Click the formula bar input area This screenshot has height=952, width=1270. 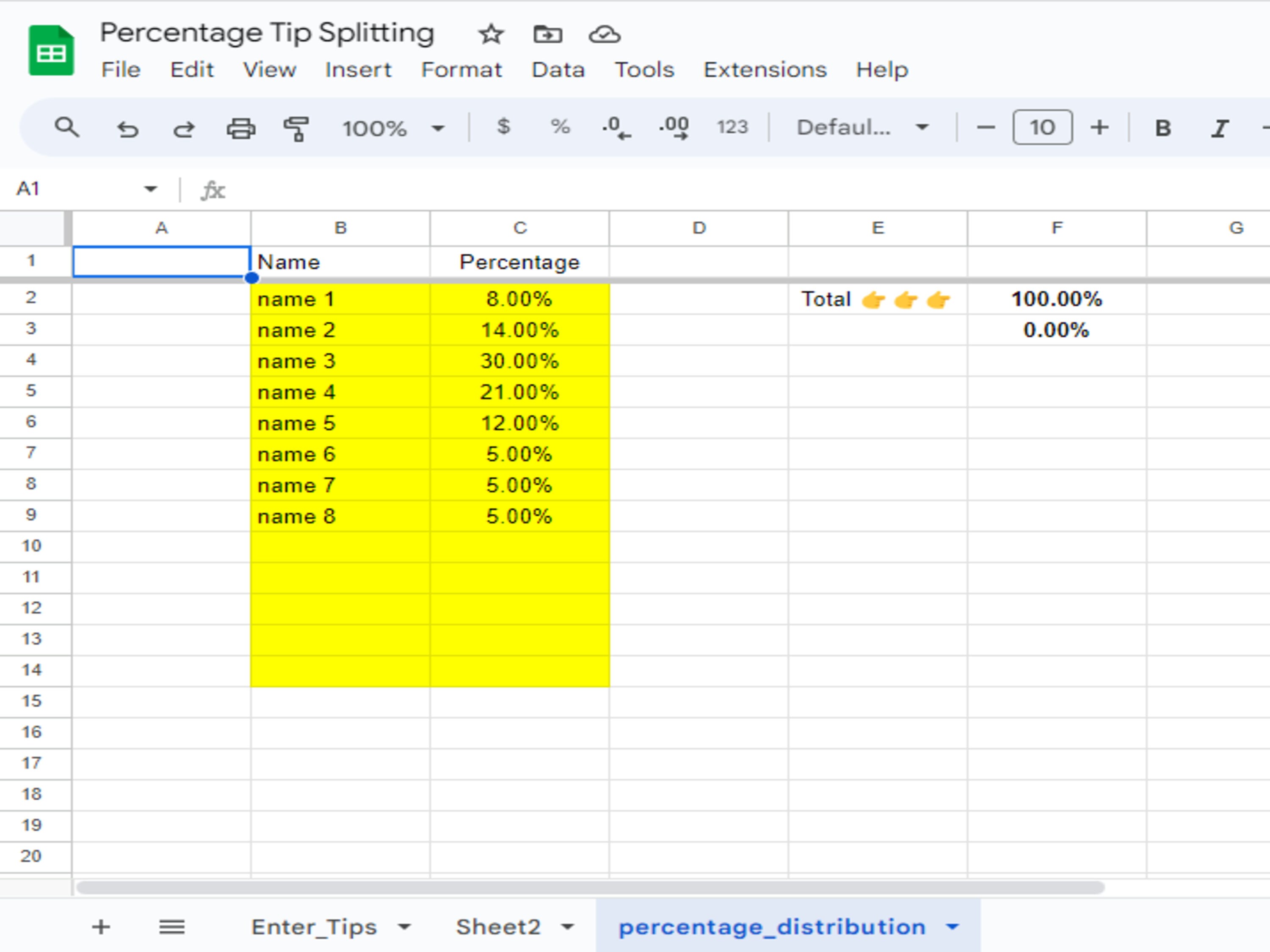point(459,190)
